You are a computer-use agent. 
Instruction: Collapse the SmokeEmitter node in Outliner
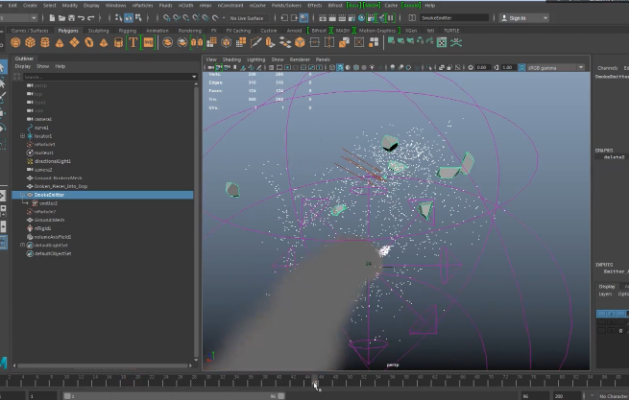22,195
